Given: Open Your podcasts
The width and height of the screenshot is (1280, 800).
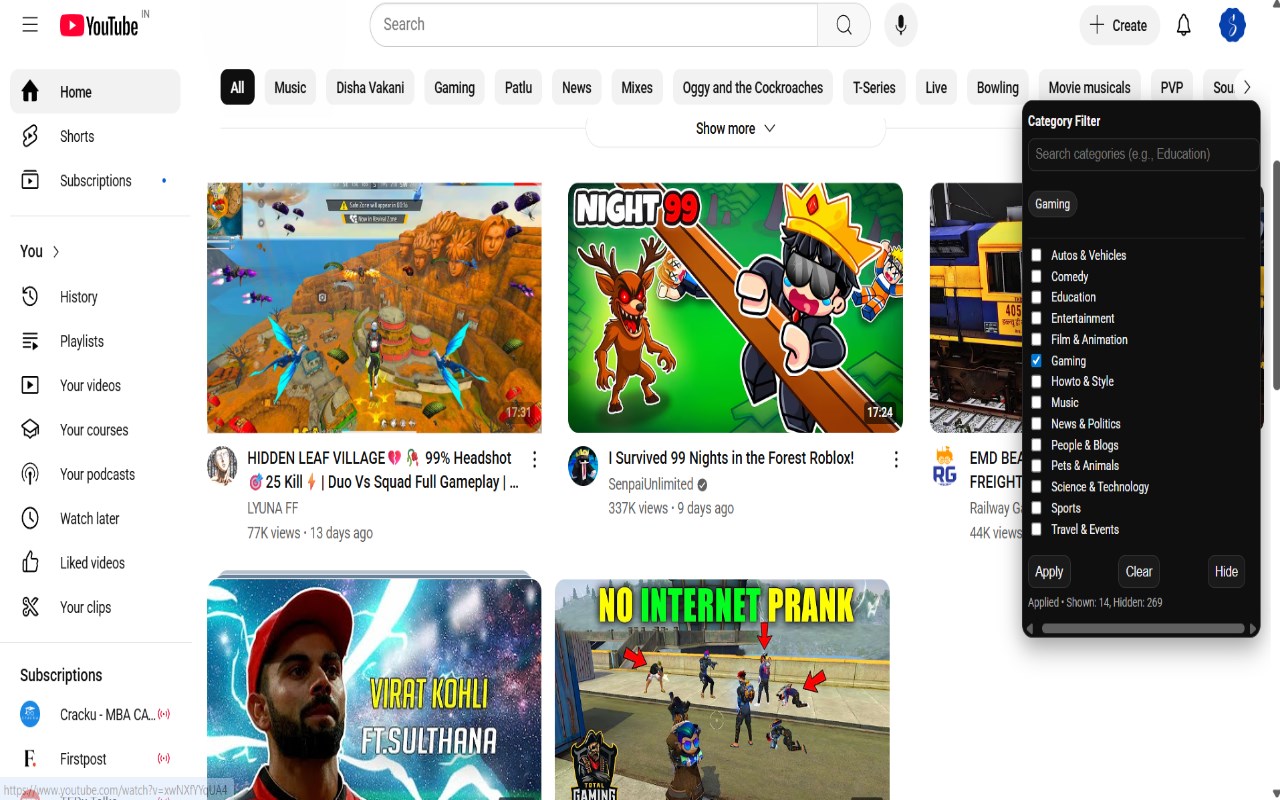Looking at the screenshot, I should 95,474.
